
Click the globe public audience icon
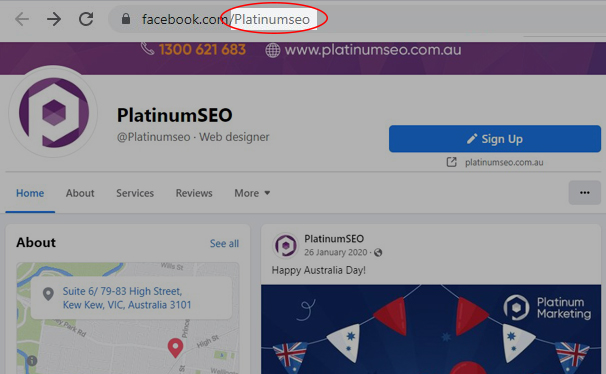coord(378,253)
